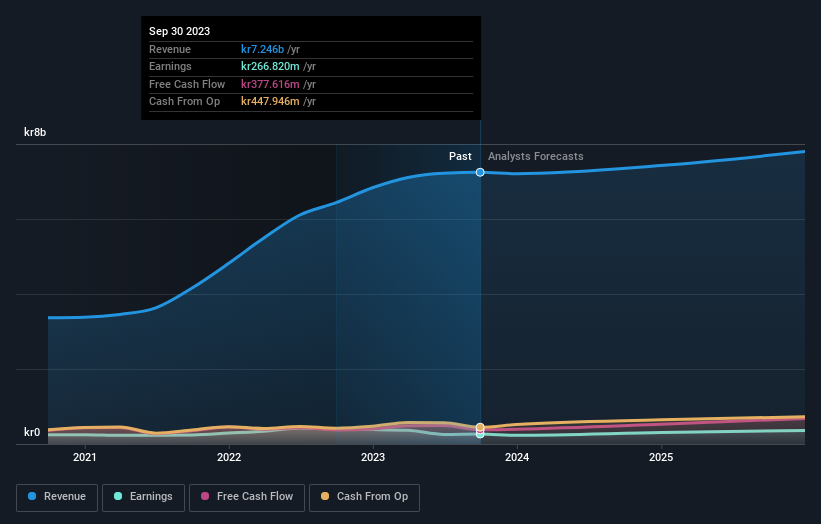The width and height of the screenshot is (821, 524).
Task: Select the orange Cash From Op data point
Action: (480, 427)
